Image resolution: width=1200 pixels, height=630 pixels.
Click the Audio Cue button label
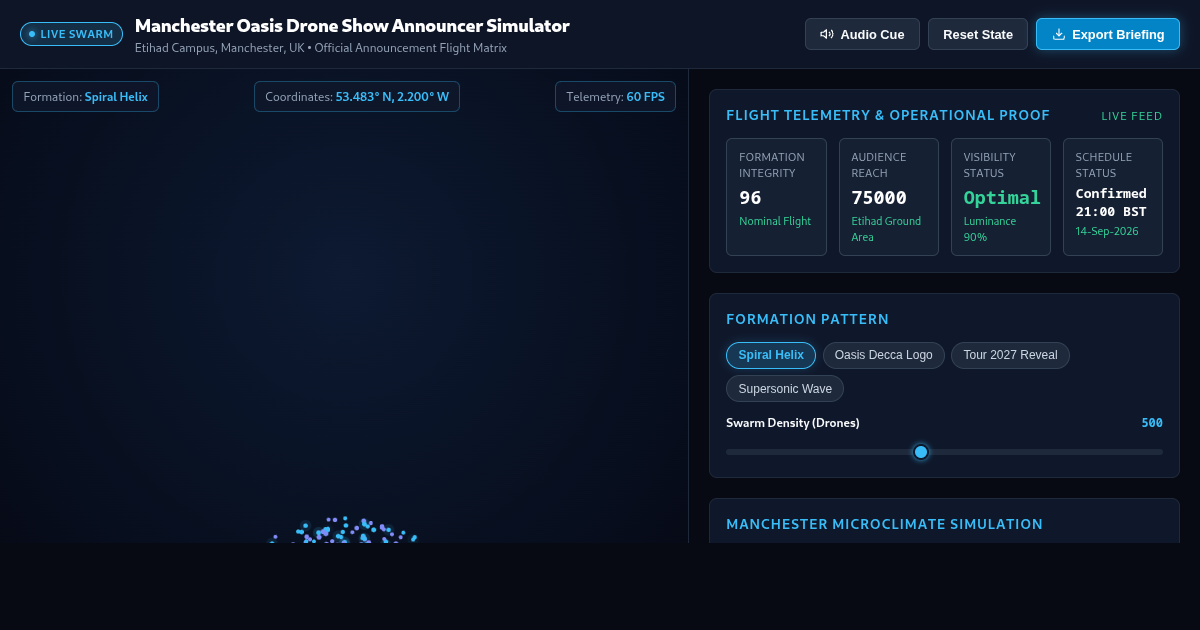pos(872,34)
